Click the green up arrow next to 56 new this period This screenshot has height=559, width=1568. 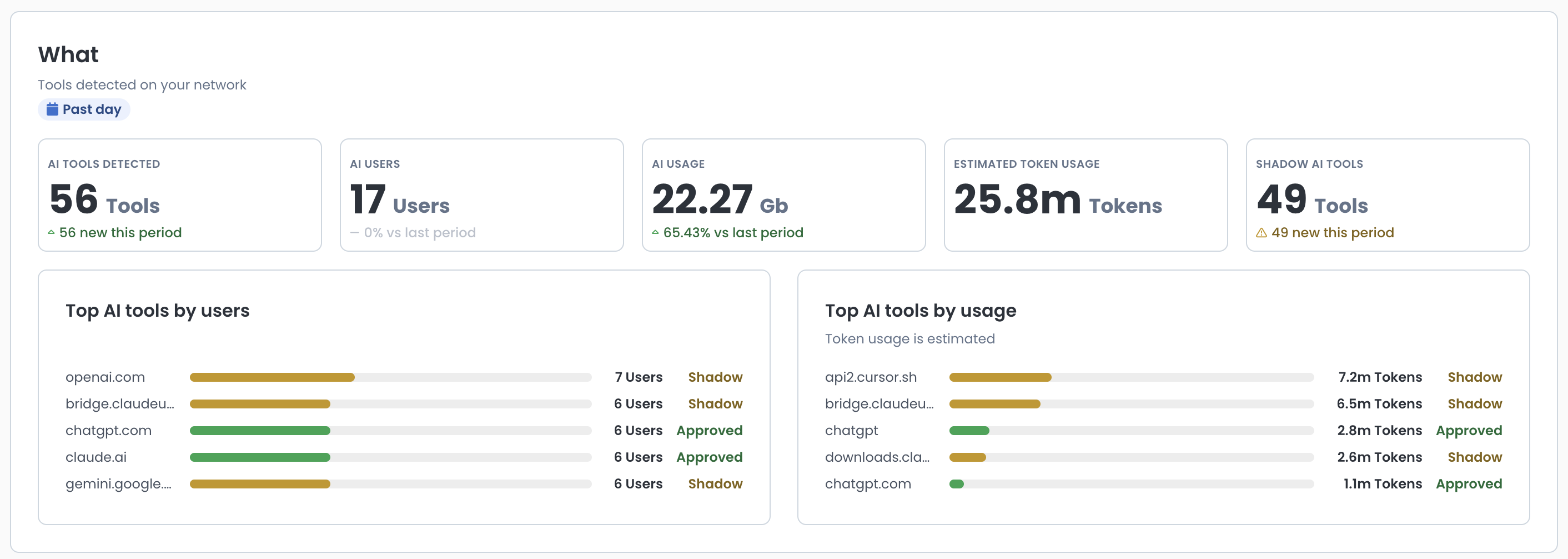51,233
